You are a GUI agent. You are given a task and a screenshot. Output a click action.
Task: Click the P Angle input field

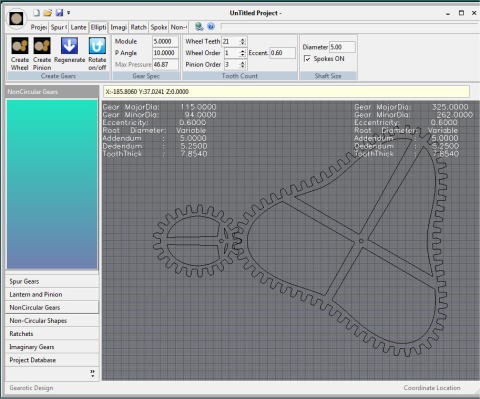pos(165,53)
